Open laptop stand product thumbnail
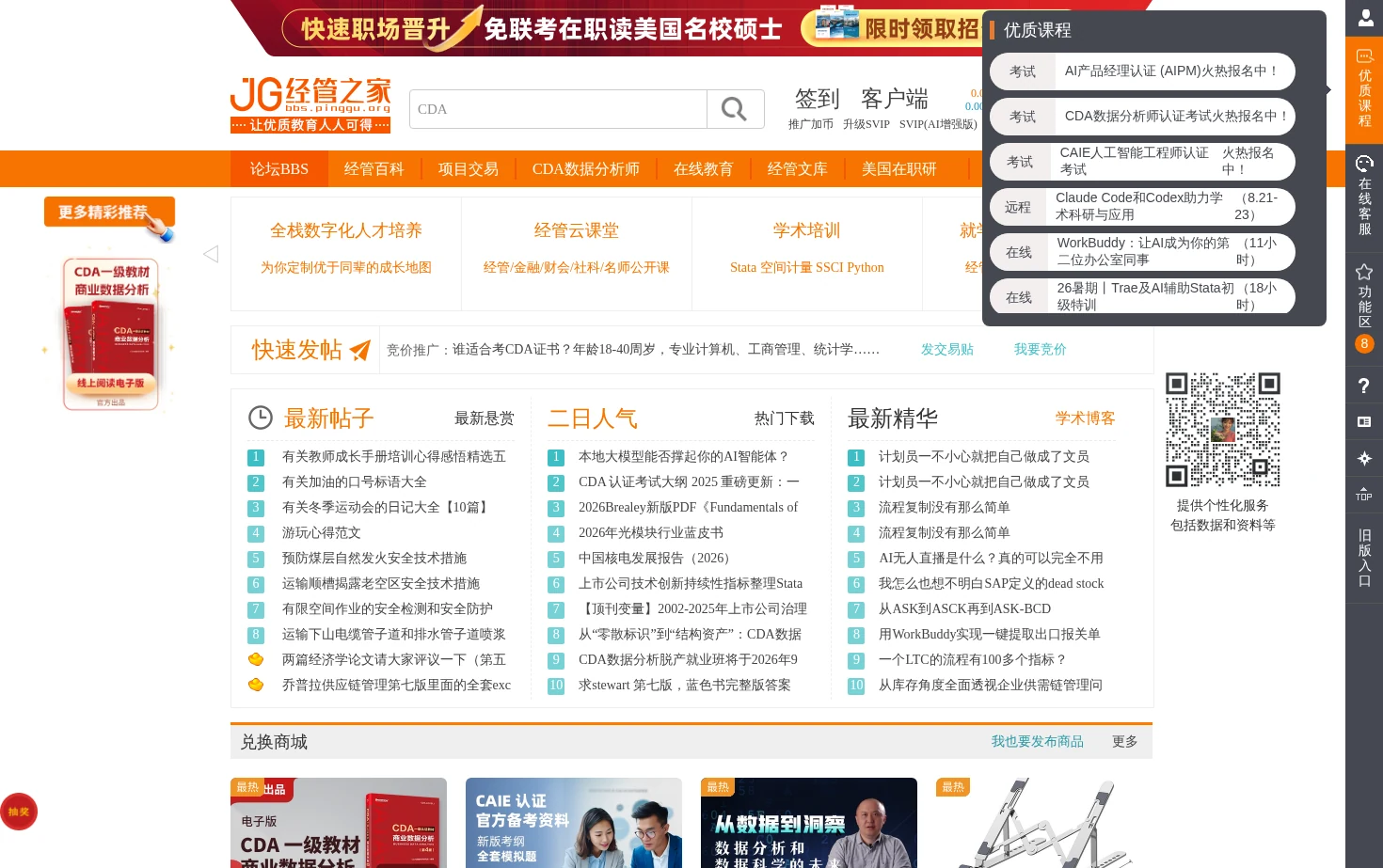 [1044, 823]
